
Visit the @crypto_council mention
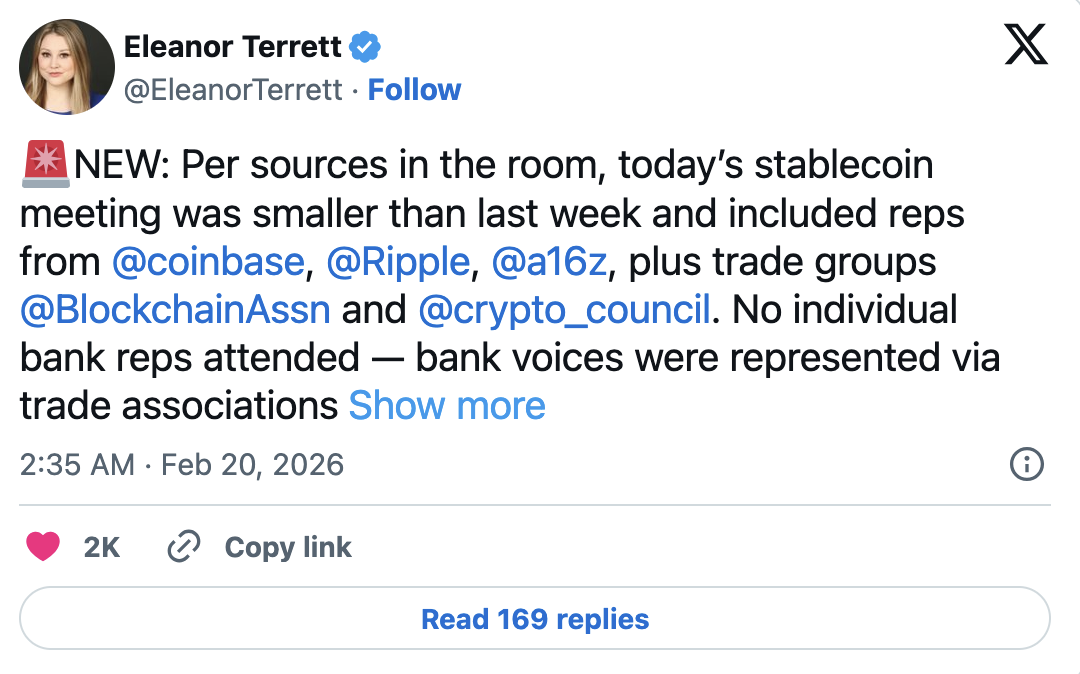click(566, 309)
